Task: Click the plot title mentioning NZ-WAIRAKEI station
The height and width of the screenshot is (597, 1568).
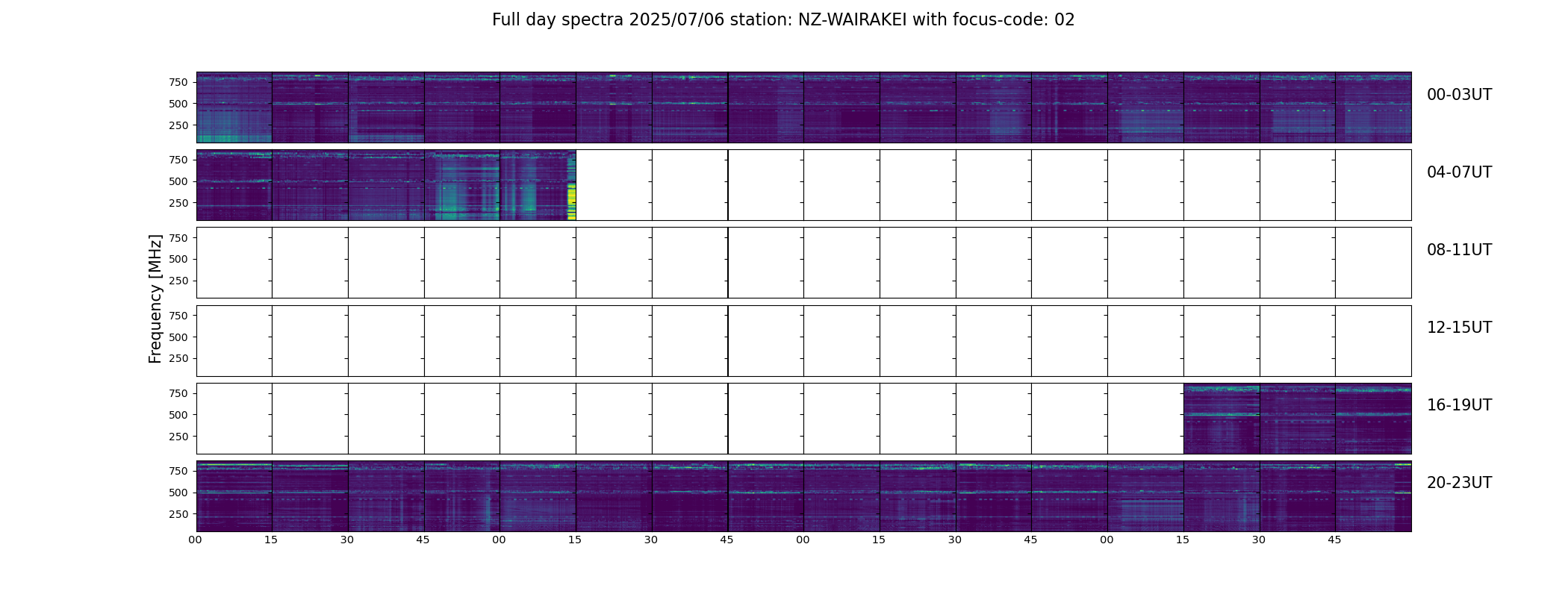Action: click(x=783, y=20)
